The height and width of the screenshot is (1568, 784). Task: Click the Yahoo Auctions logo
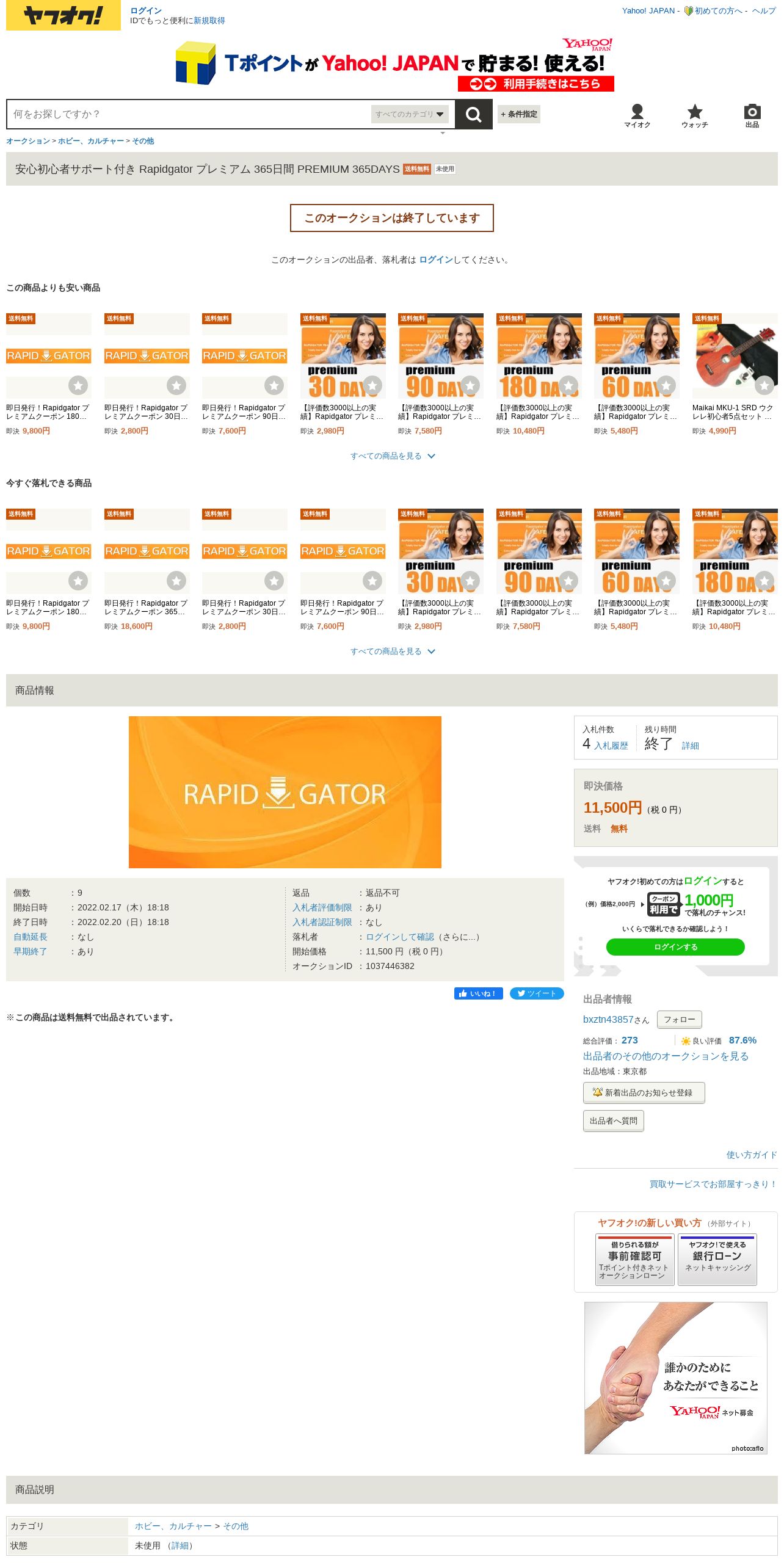point(64,15)
